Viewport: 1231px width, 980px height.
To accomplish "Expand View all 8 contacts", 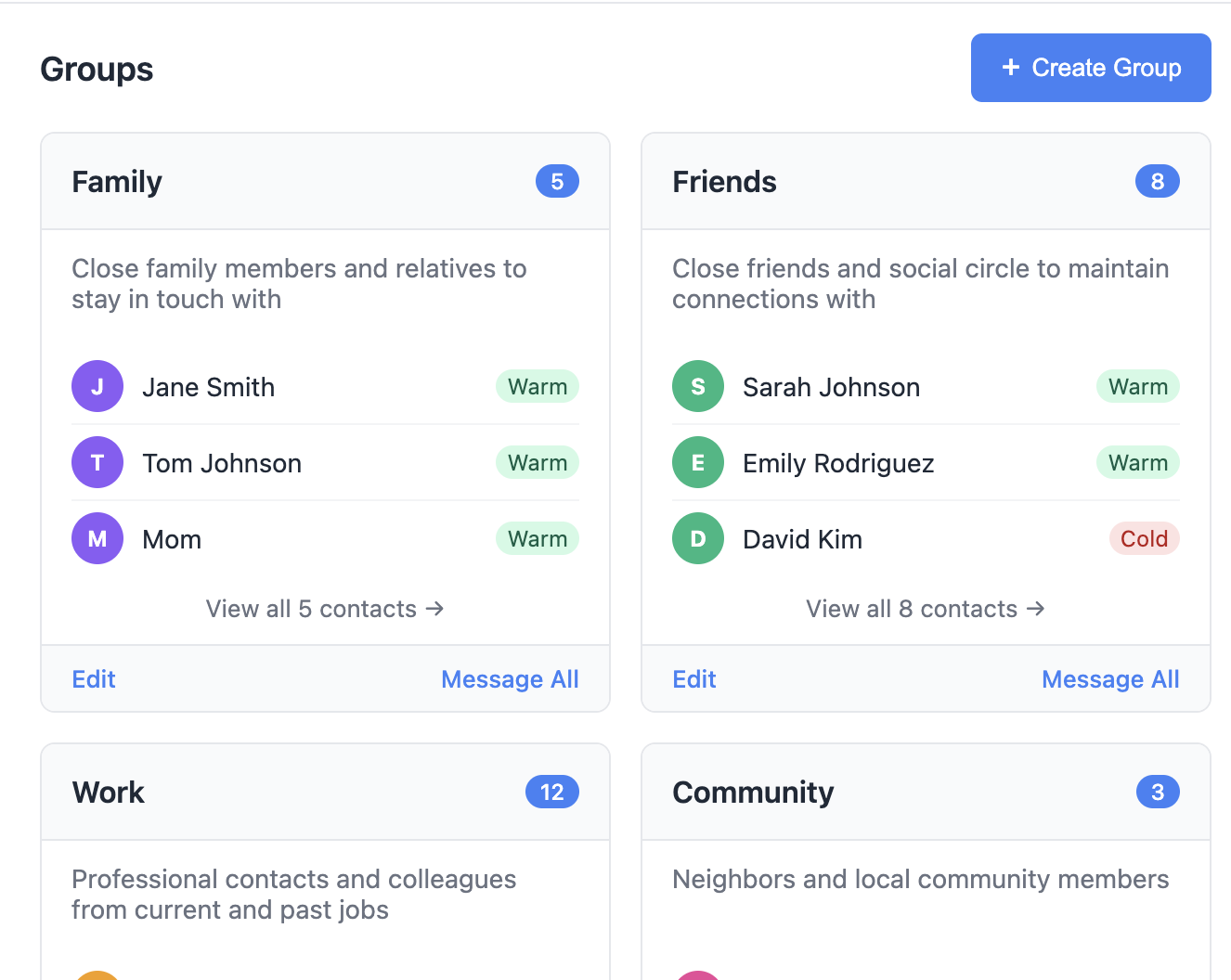I will [x=926, y=609].
